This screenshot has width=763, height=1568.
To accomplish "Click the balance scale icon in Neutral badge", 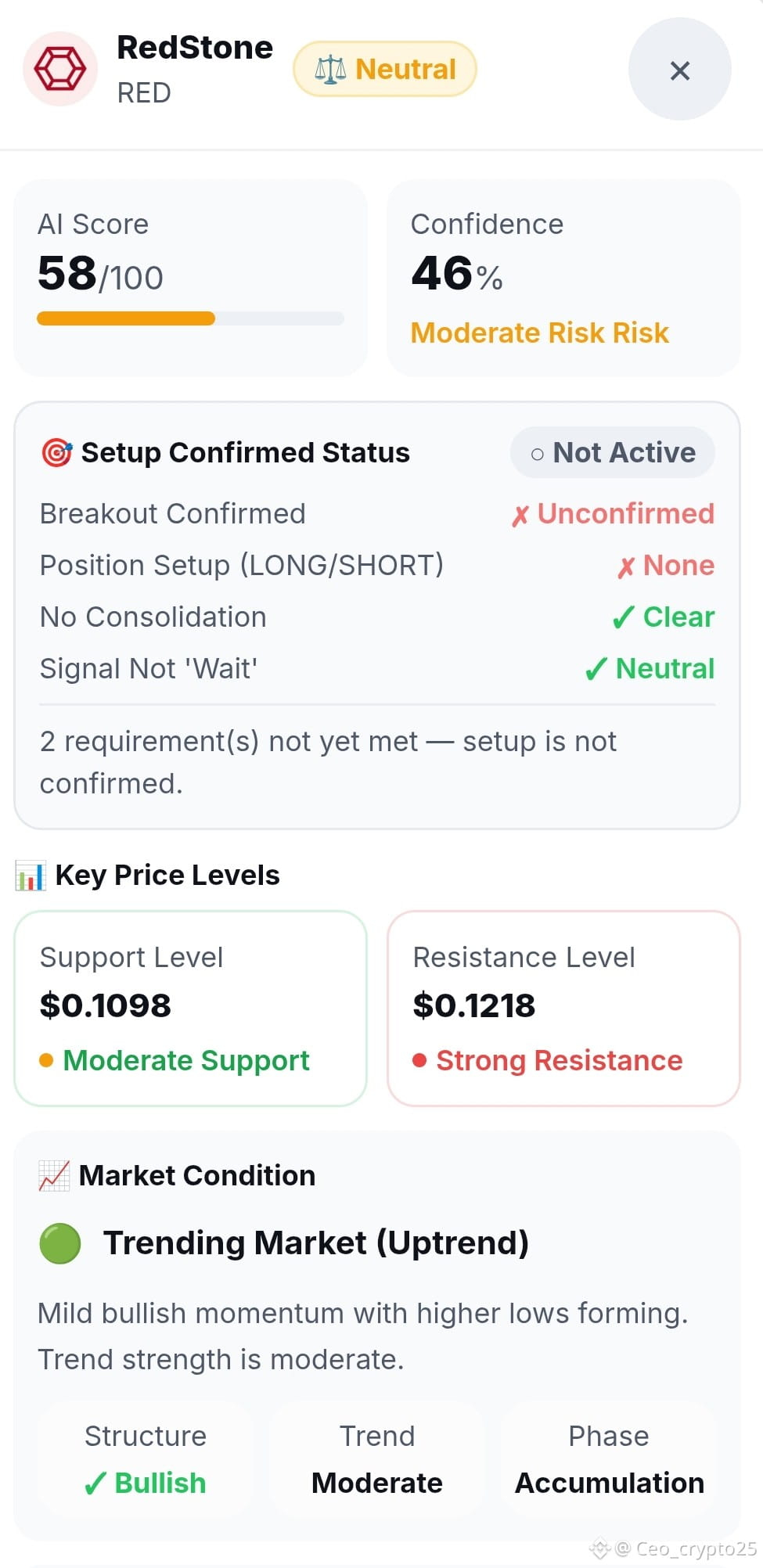I will [330, 70].
